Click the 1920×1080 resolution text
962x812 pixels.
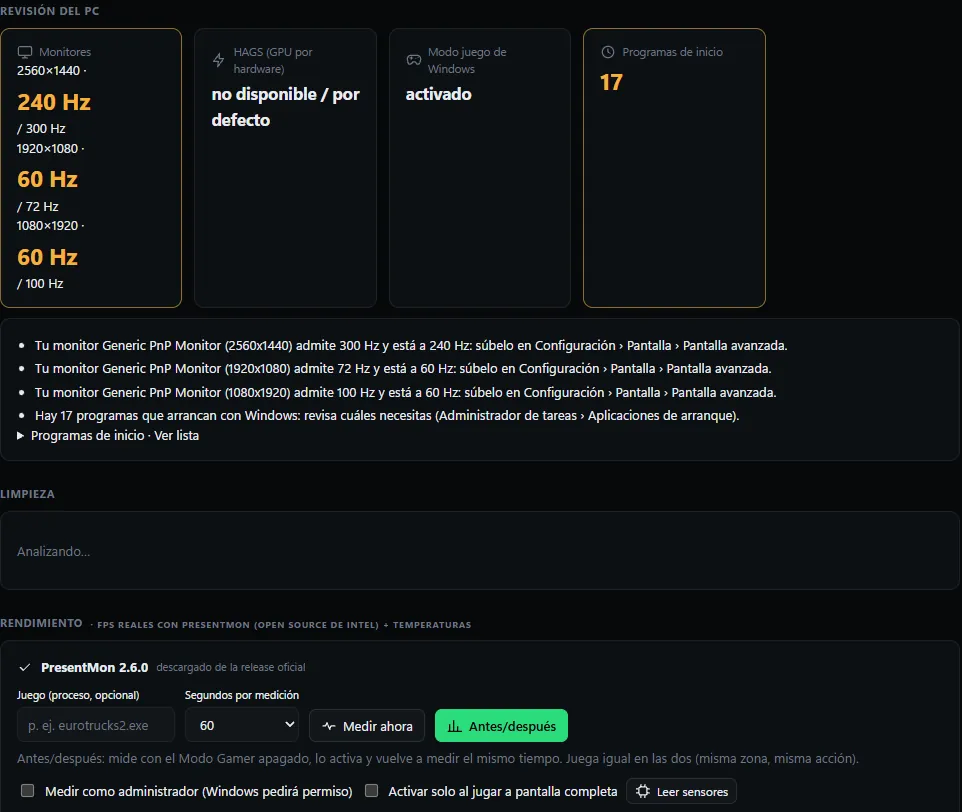point(47,148)
